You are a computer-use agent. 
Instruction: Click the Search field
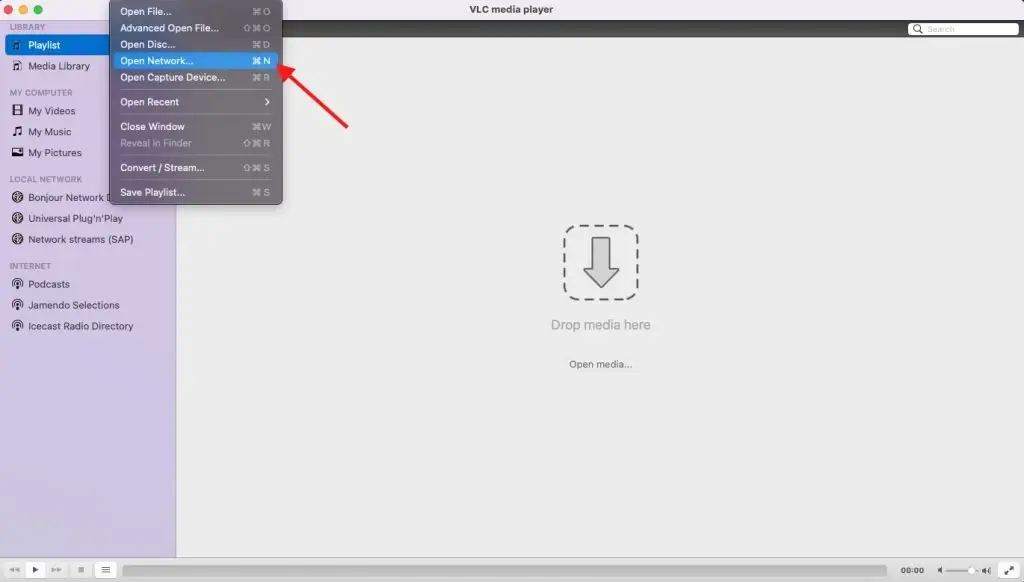pyautogui.click(x=962, y=29)
